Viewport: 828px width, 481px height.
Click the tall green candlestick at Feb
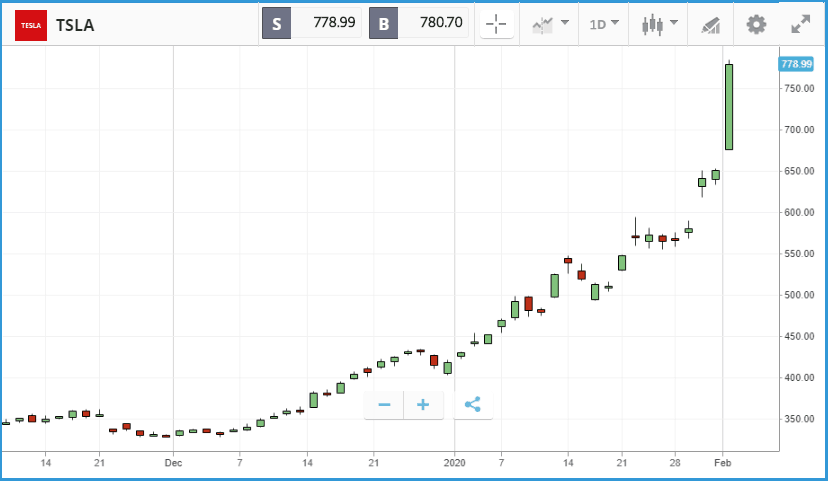point(729,107)
